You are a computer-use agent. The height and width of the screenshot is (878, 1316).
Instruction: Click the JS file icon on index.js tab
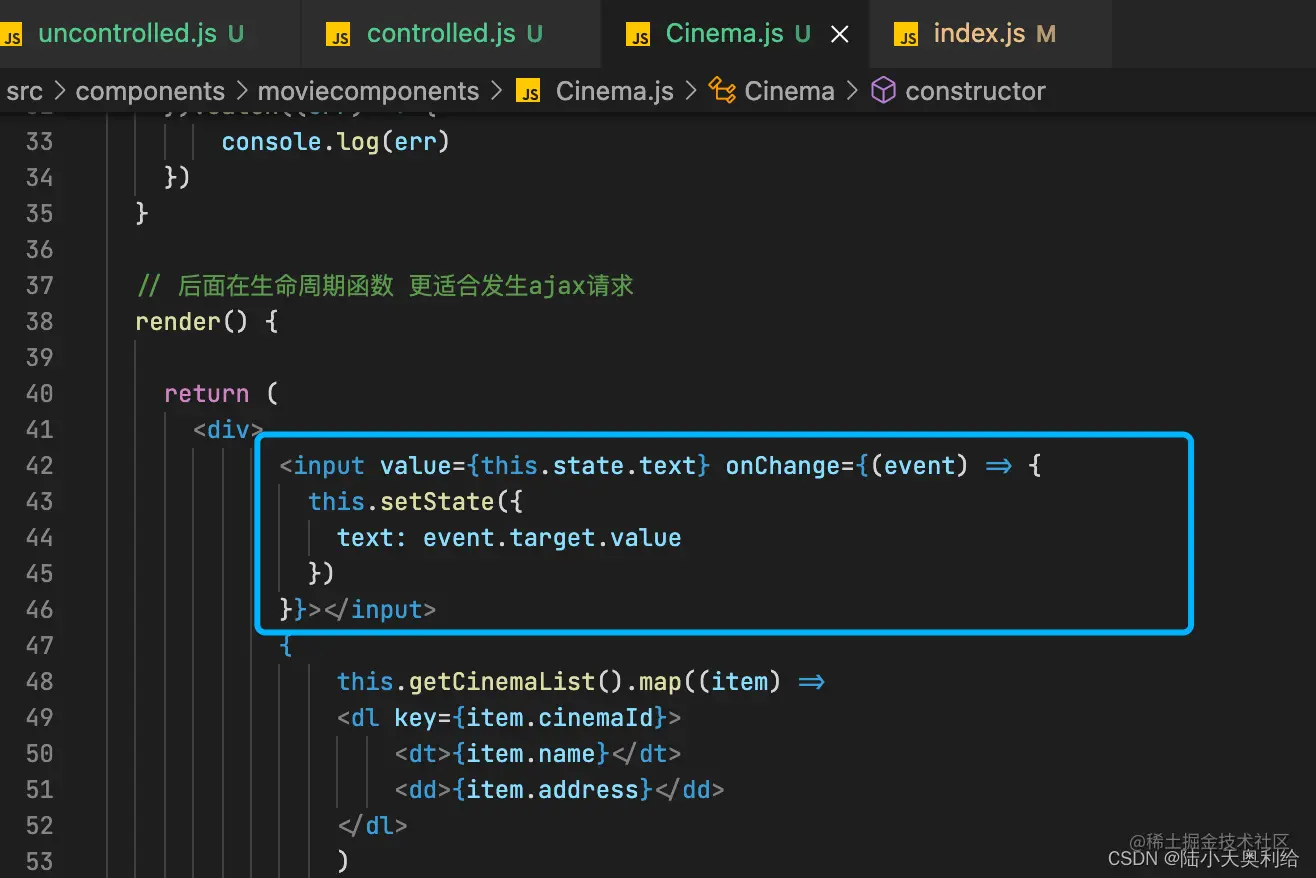tap(906, 36)
